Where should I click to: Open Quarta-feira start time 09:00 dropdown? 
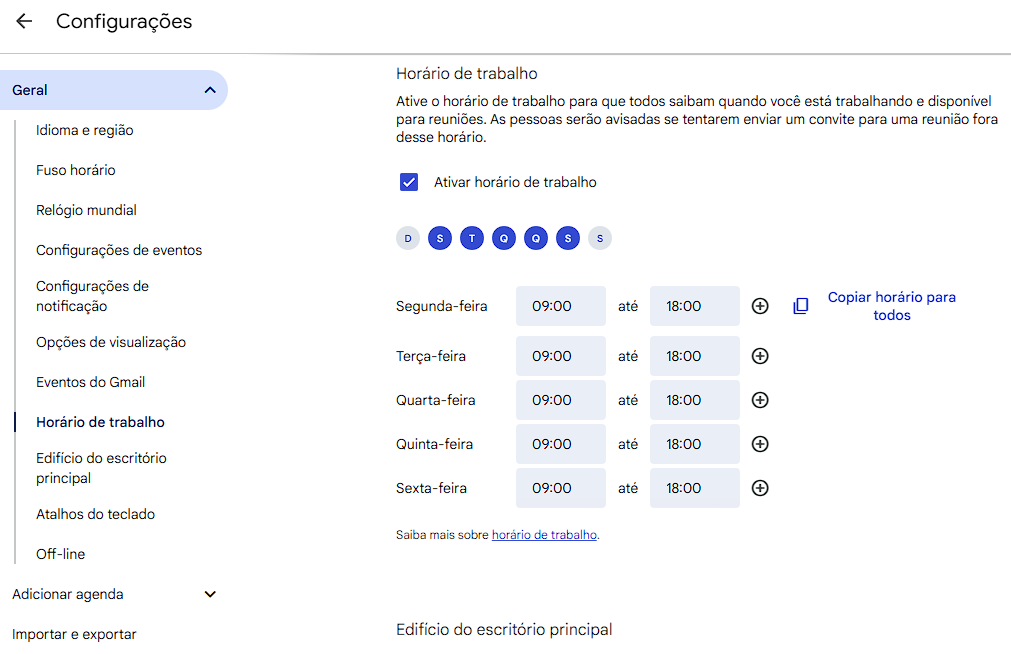[x=561, y=400]
